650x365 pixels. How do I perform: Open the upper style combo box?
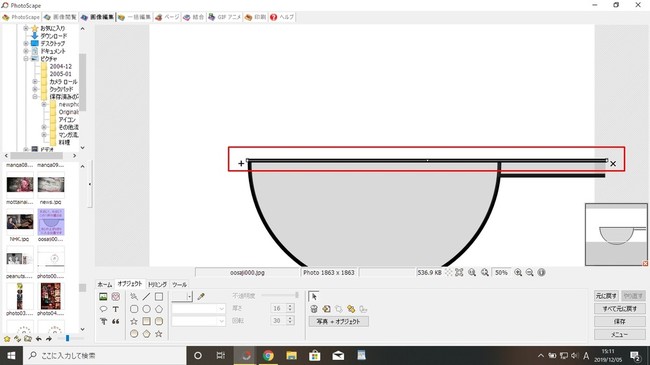point(198,309)
